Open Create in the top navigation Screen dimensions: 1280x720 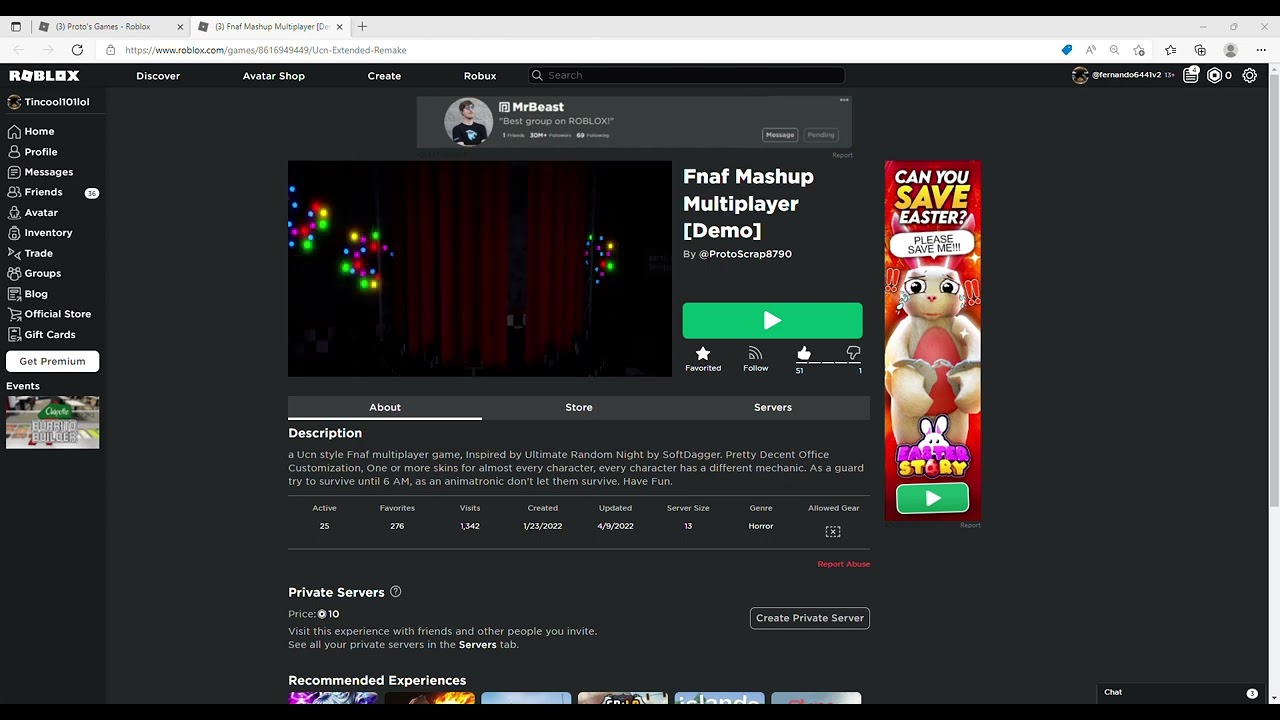pyautogui.click(x=384, y=76)
